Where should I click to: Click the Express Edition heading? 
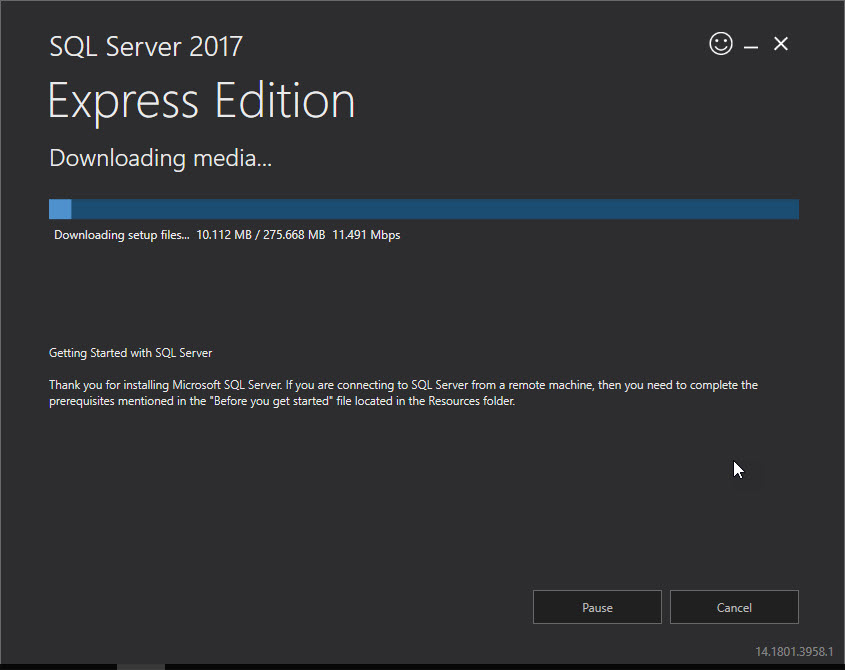[x=202, y=101]
